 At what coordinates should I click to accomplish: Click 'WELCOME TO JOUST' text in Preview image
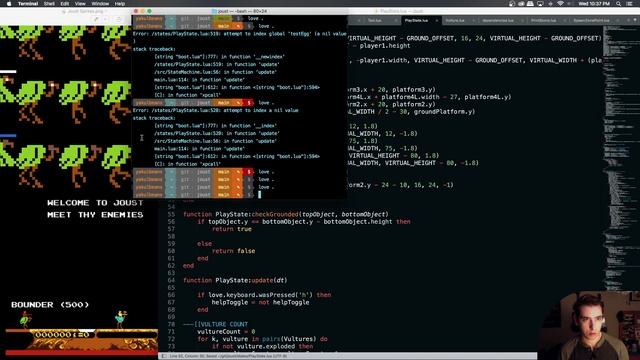[x=95, y=203]
